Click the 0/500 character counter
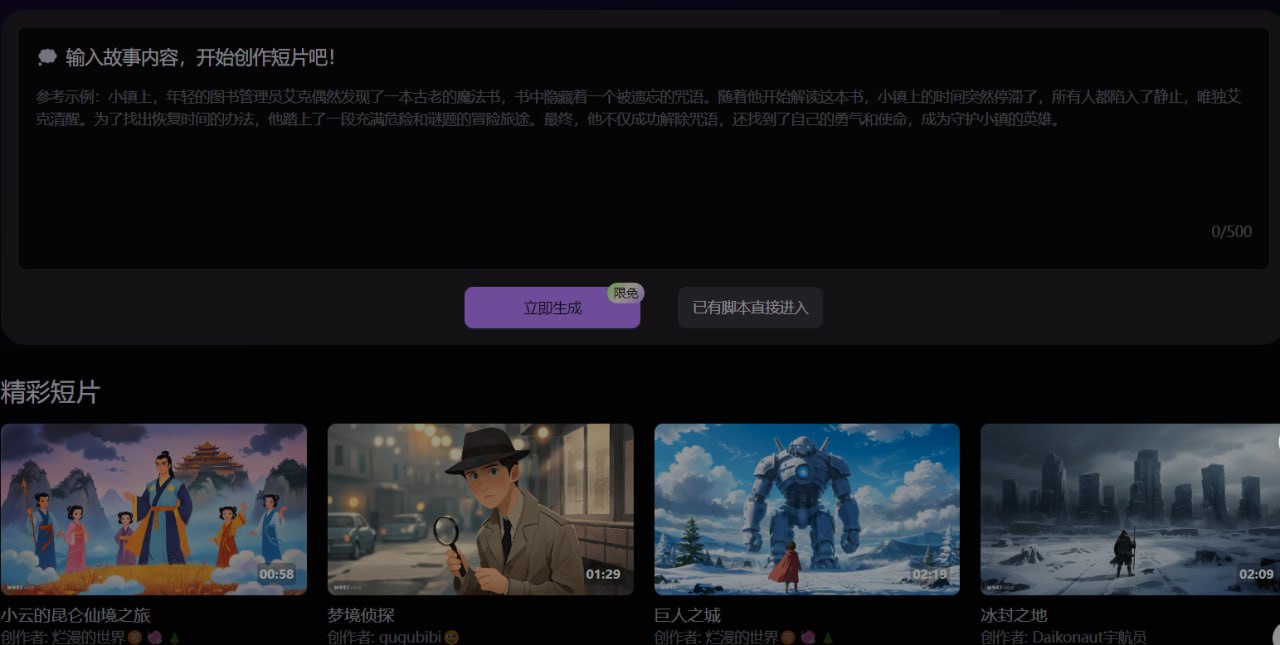 click(1231, 232)
